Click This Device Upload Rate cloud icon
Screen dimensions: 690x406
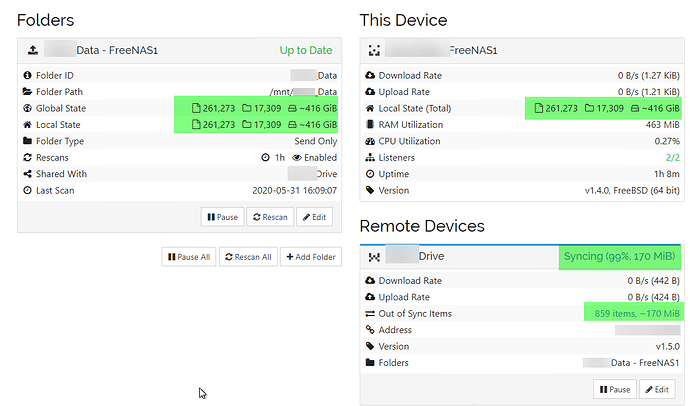coord(370,91)
